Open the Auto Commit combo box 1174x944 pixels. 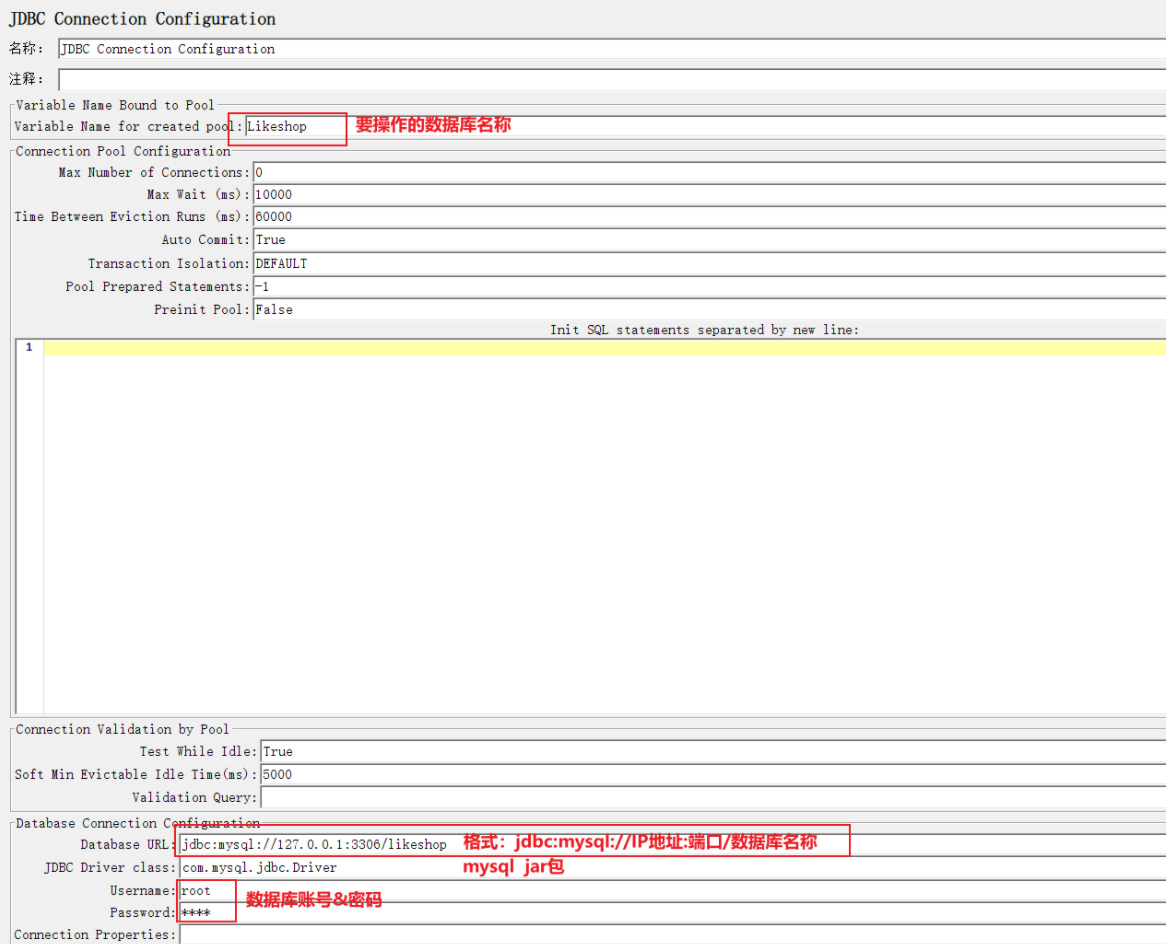[x=700, y=240]
